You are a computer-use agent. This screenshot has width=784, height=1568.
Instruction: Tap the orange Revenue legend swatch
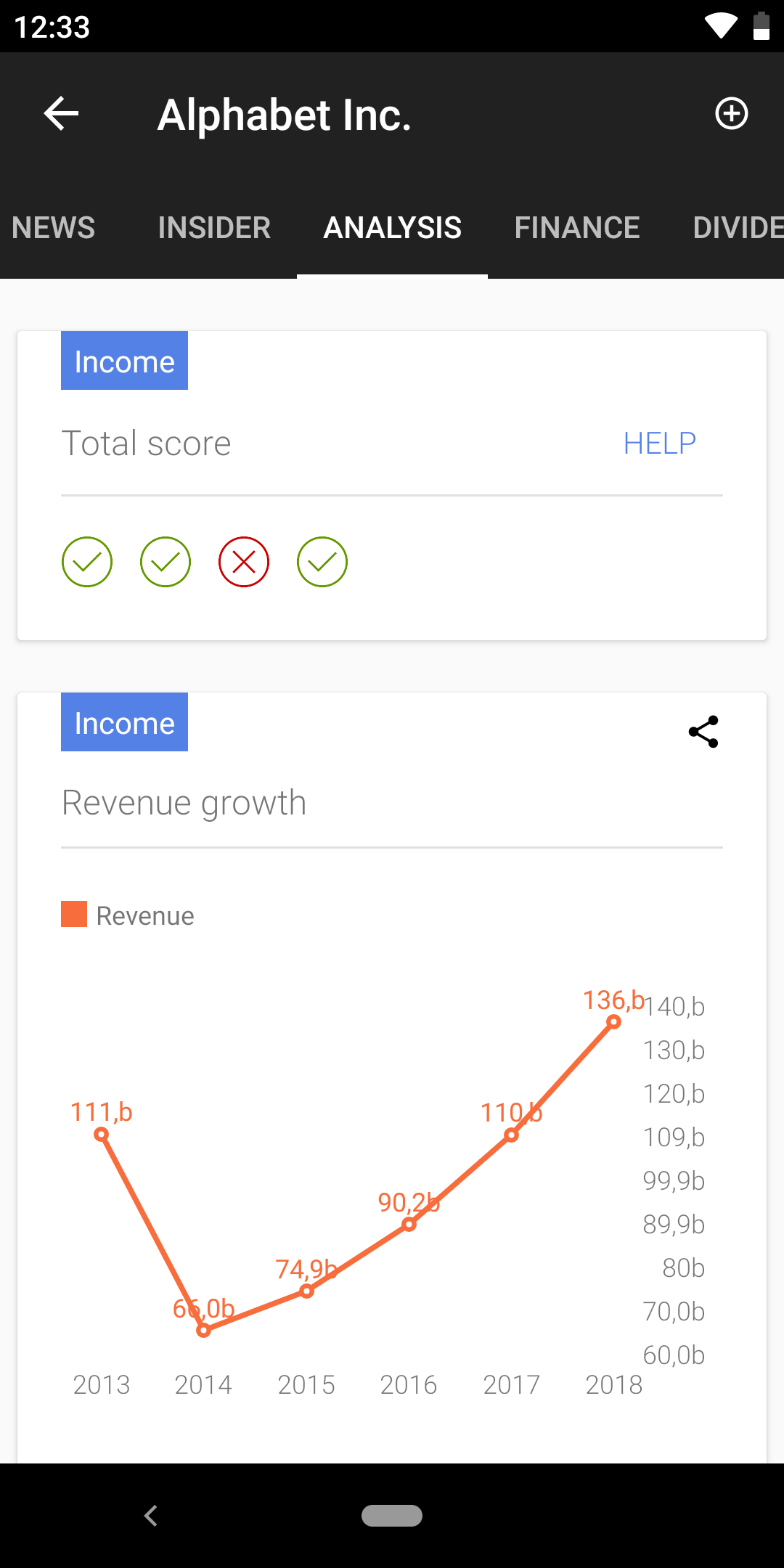pyautogui.click(x=74, y=915)
